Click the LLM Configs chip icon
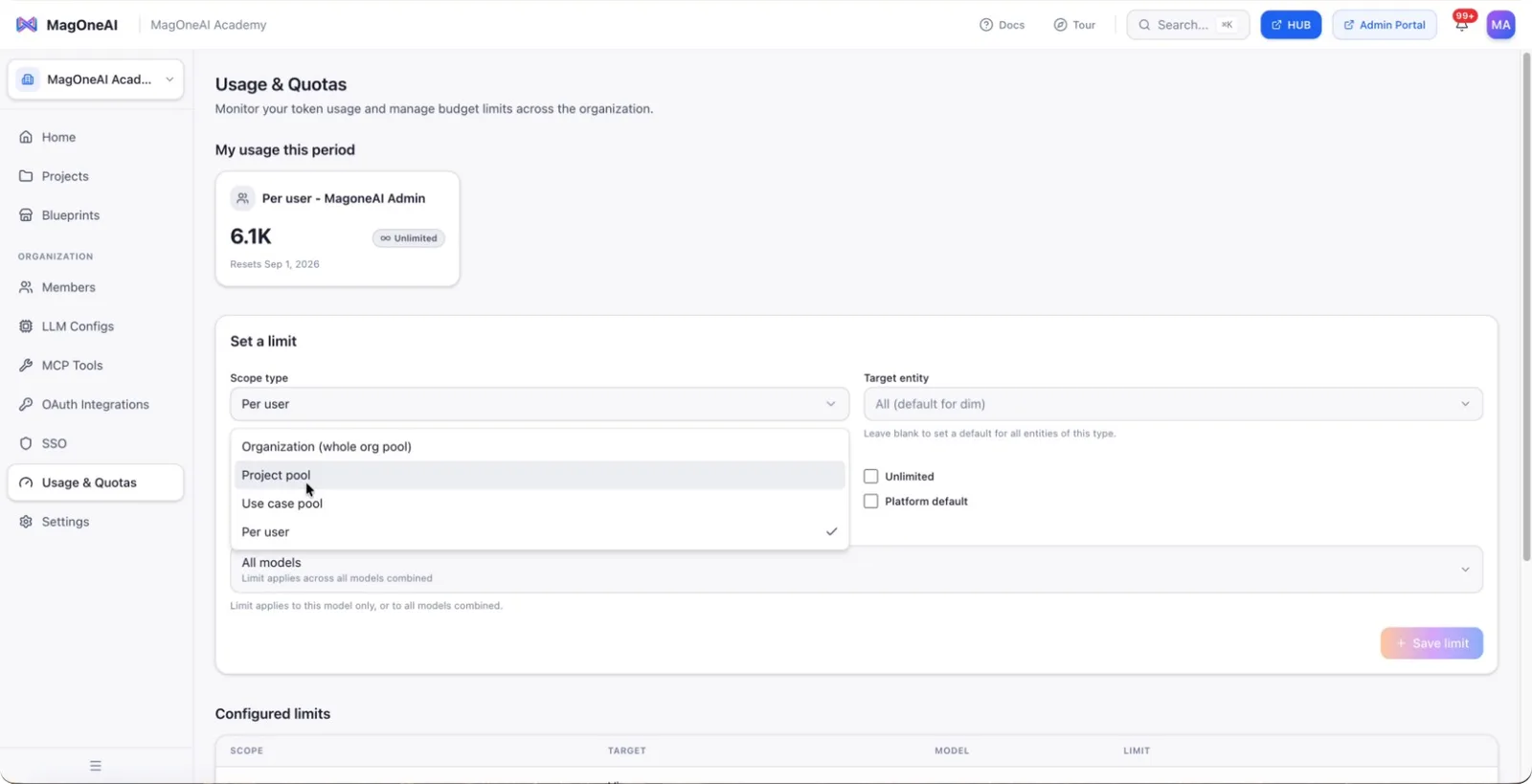 pos(26,326)
